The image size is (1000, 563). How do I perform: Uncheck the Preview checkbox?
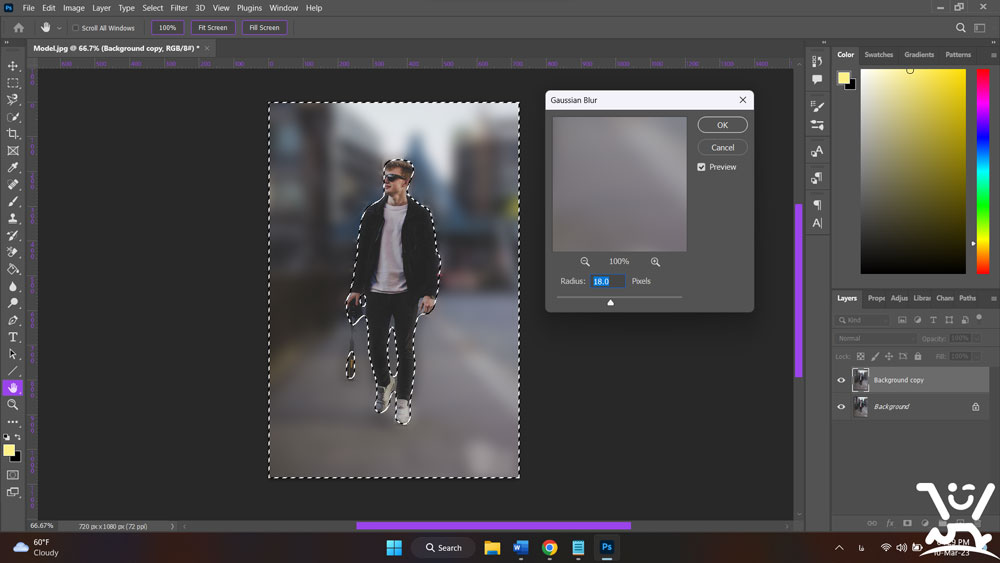[702, 167]
